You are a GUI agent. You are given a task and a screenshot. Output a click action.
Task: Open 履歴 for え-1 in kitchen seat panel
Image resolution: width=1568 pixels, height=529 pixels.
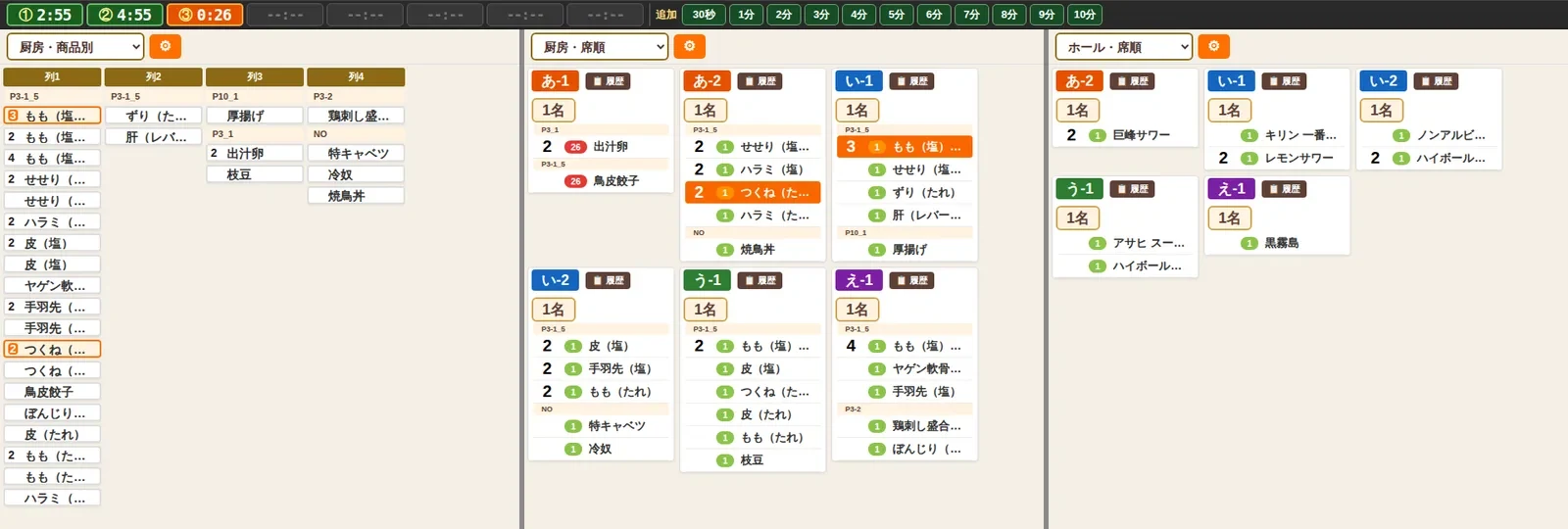point(911,280)
